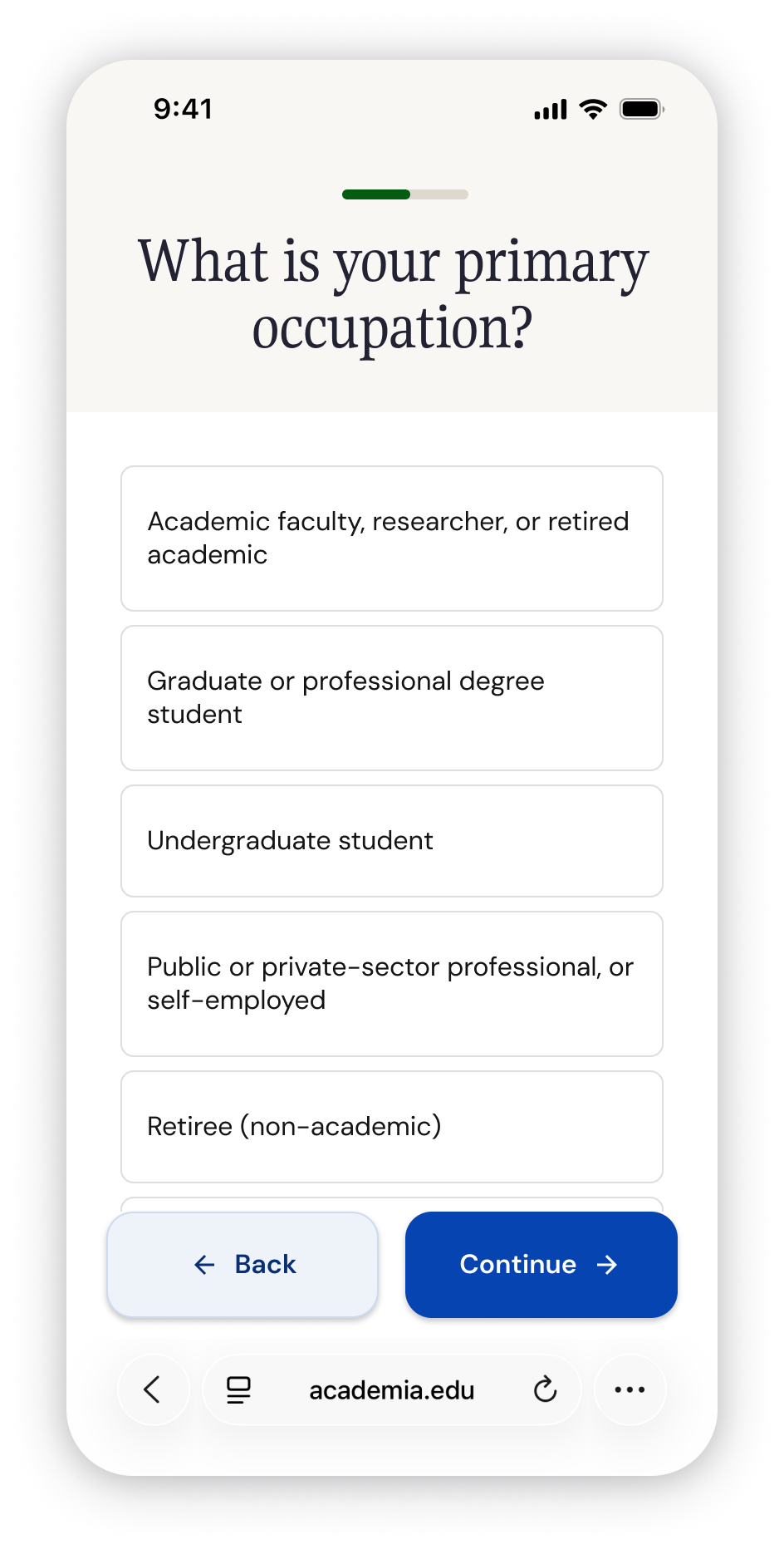Tap the academia.edu address field
The width and height of the screenshot is (784, 1549).
click(x=392, y=1389)
